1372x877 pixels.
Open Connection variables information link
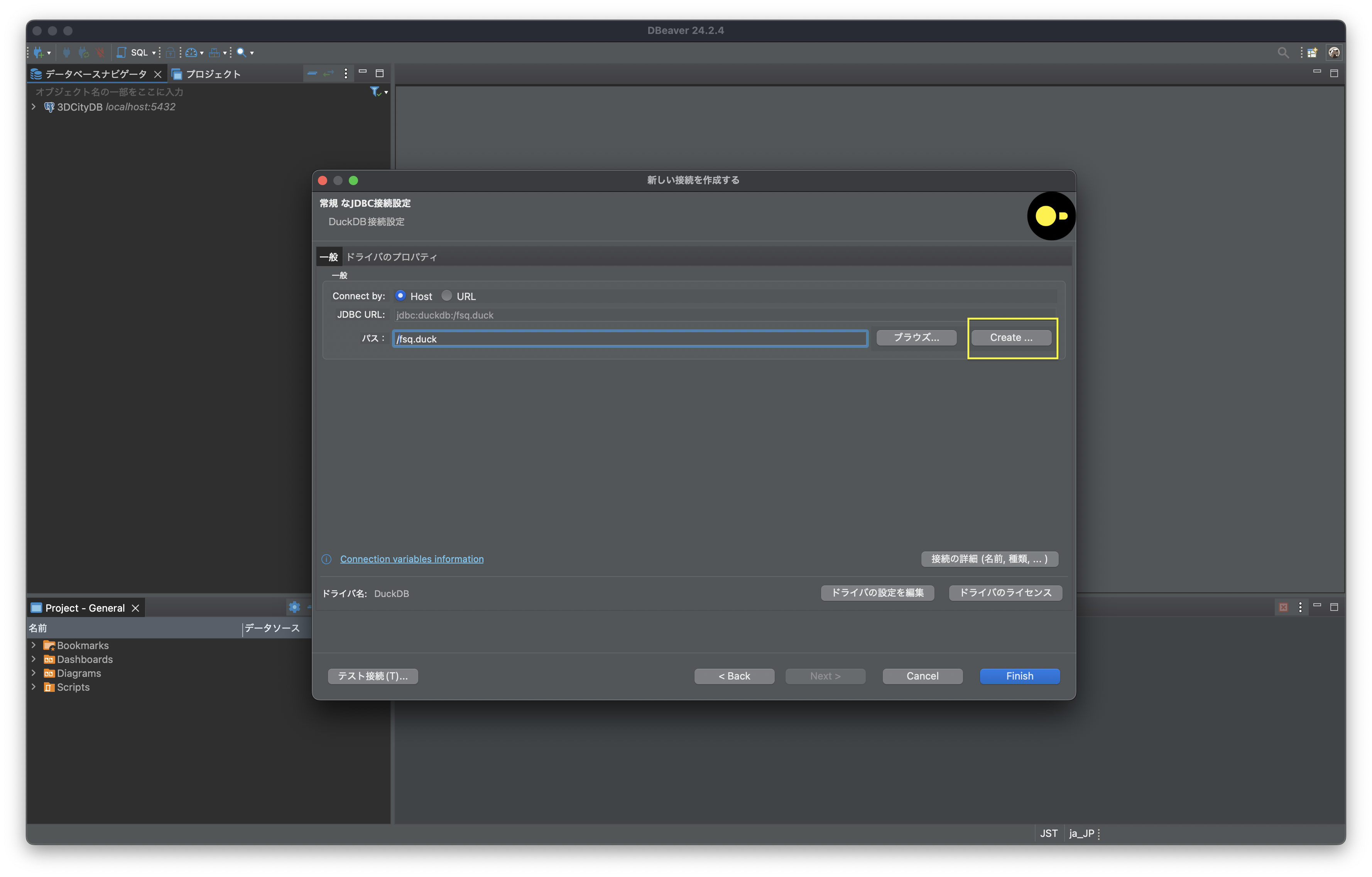(x=411, y=559)
